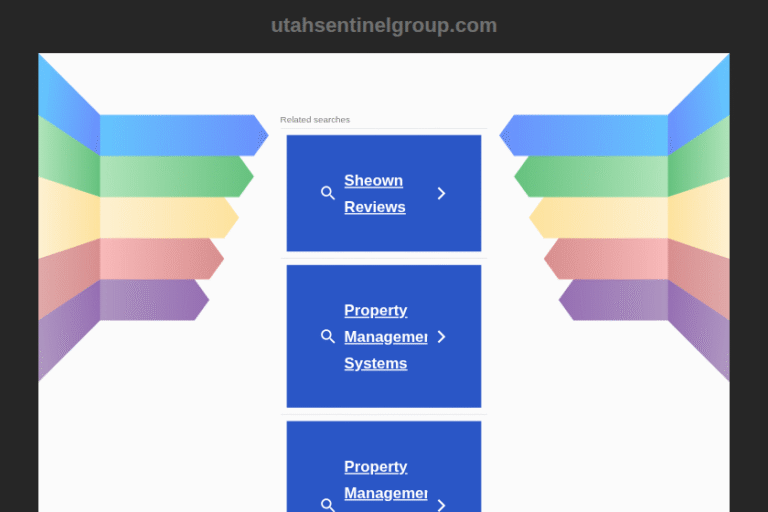Click the Related searches label

click(x=315, y=120)
